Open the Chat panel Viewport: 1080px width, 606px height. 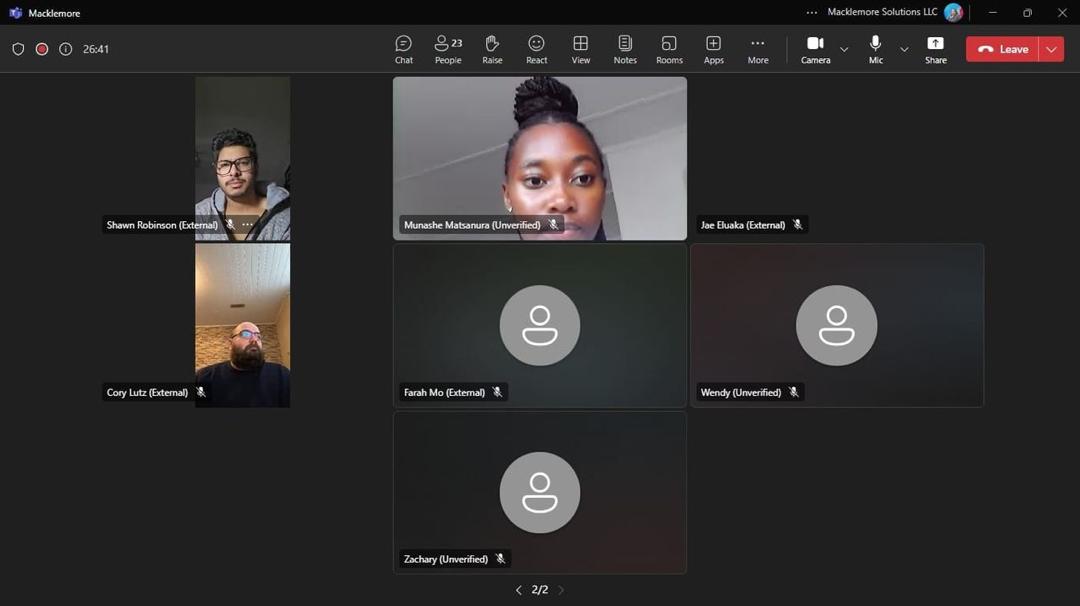(x=403, y=49)
